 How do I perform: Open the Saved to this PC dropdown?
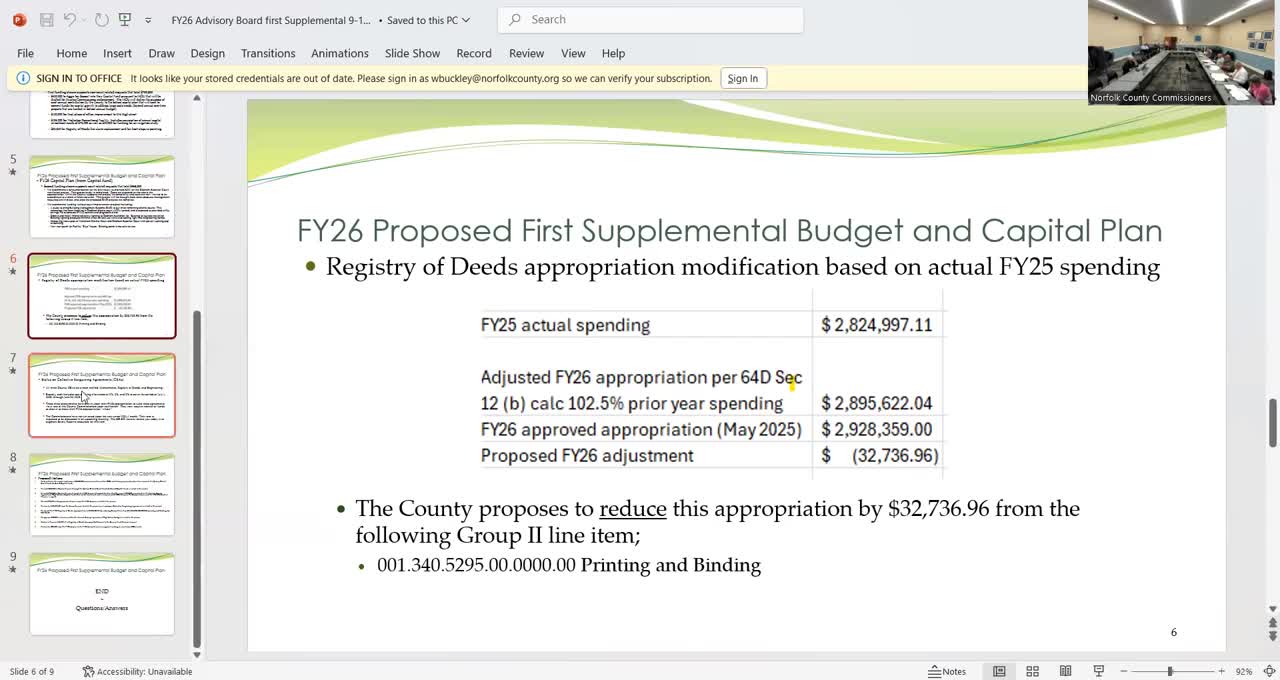click(428, 20)
